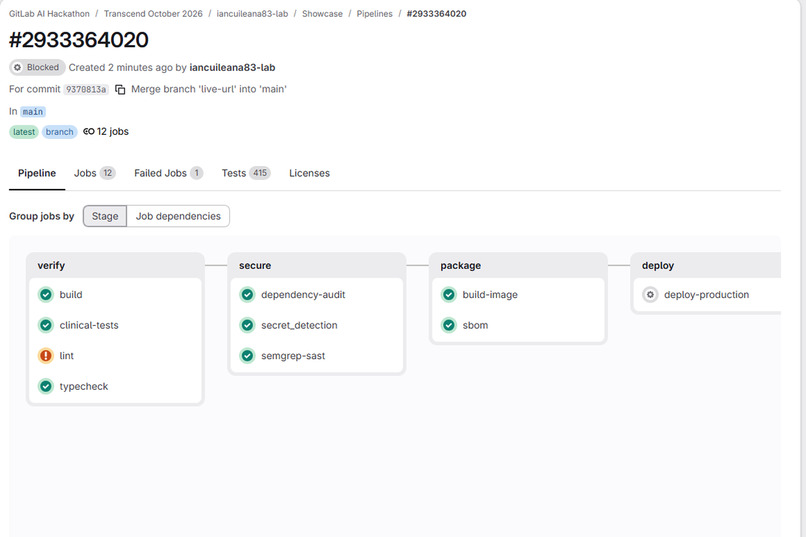Click the 12 jobs text
The width and height of the screenshot is (806, 537).
(x=113, y=132)
